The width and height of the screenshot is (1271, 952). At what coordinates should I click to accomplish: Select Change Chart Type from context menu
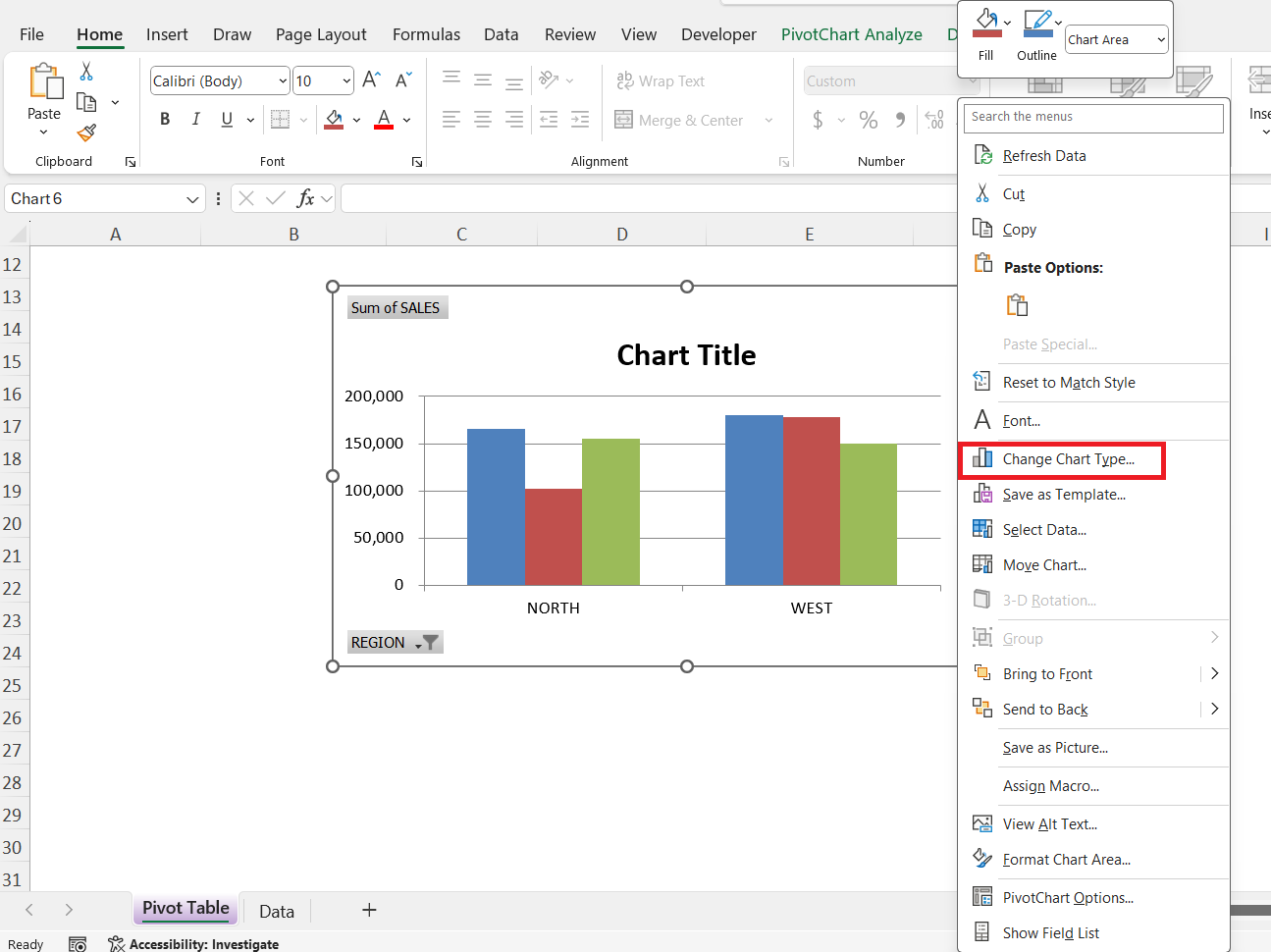point(1068,459)
